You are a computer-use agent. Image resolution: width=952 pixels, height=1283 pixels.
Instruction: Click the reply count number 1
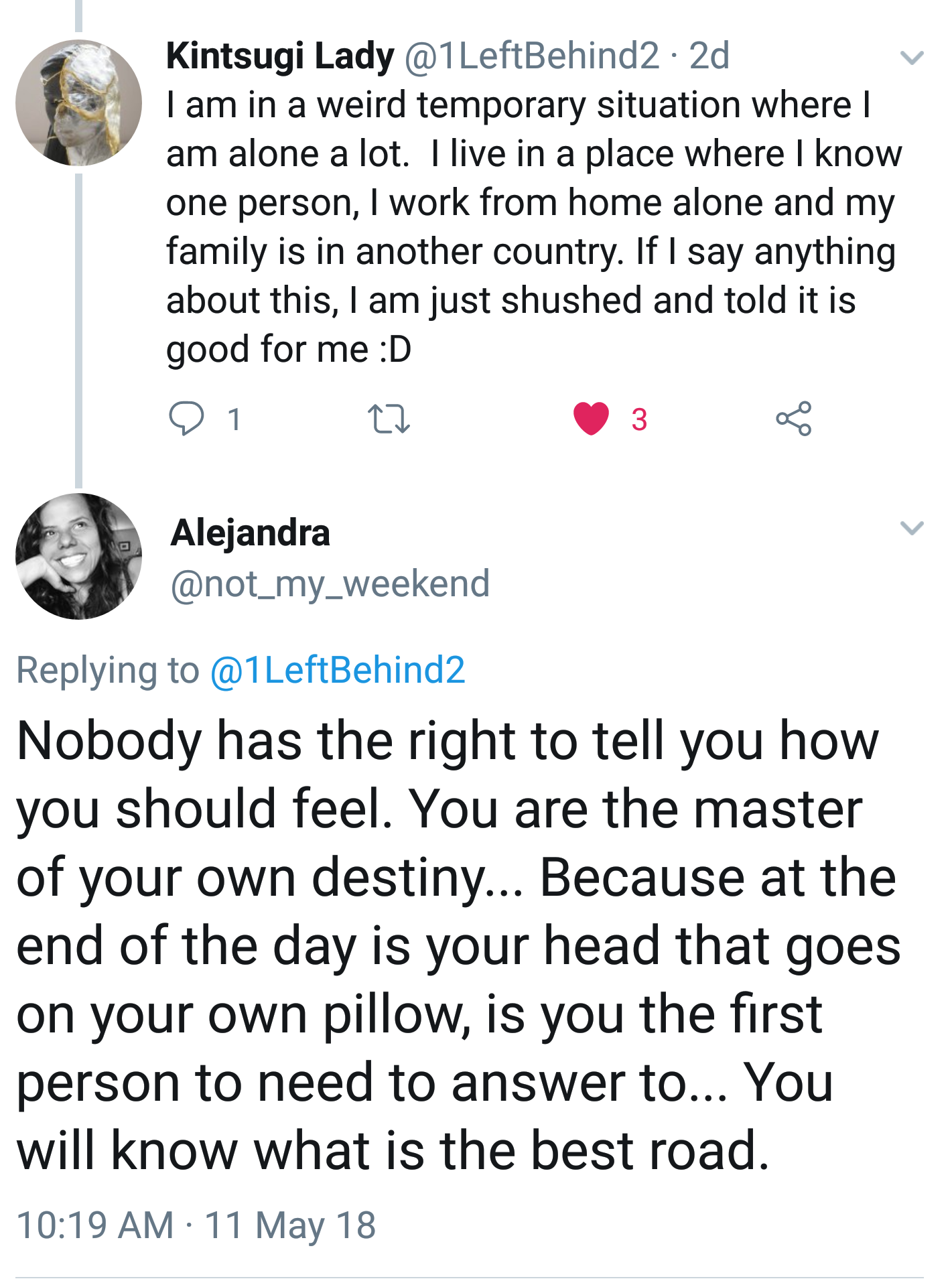[234, 419]
